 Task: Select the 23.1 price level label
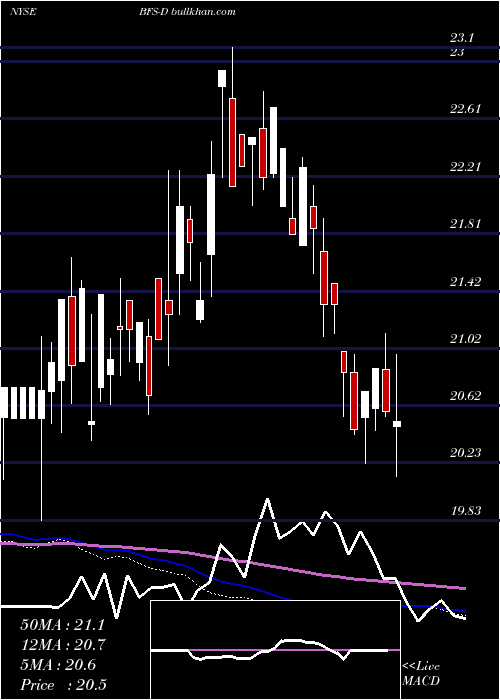(462, 38)
